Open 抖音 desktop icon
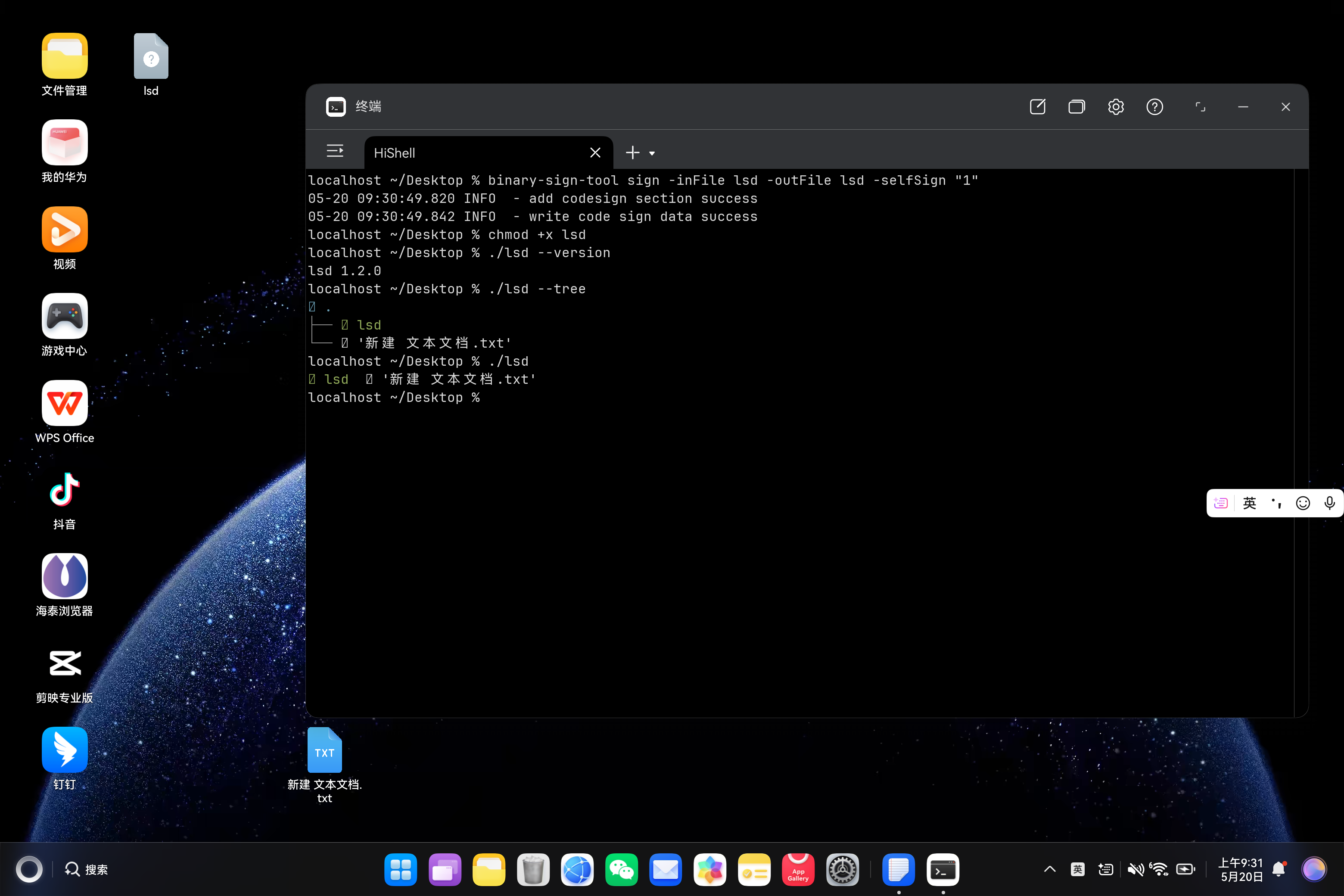 tap(65, 499)
